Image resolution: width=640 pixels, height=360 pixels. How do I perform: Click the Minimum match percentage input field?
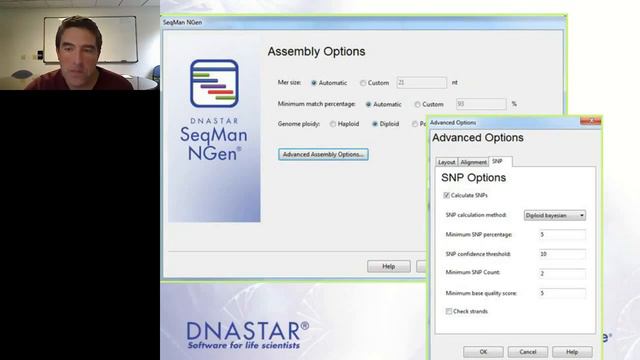pos(481,104)
